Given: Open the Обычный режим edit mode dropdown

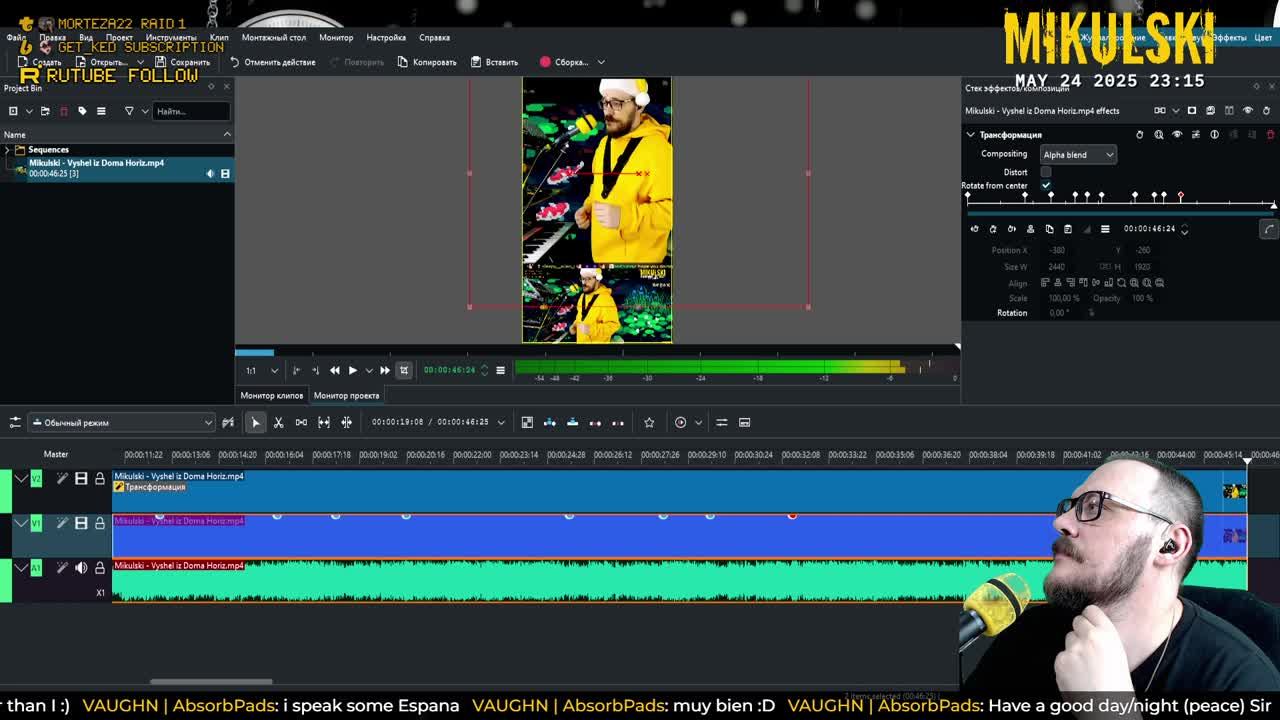Looking at the screenshot, I should (122, 422).
